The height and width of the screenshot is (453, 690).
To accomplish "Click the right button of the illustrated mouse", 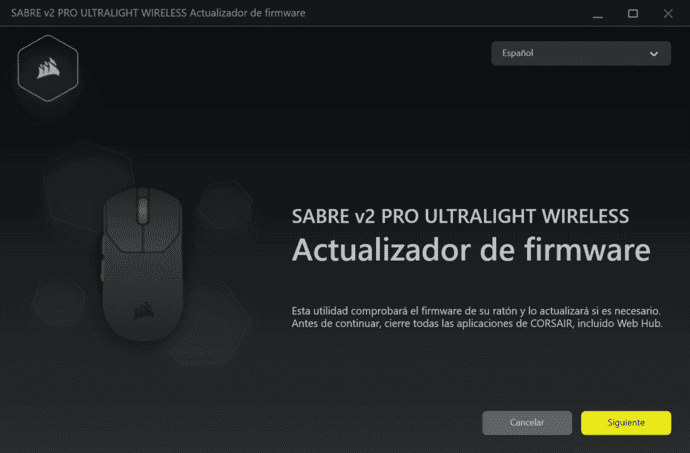I will click(x=162, y=222).
